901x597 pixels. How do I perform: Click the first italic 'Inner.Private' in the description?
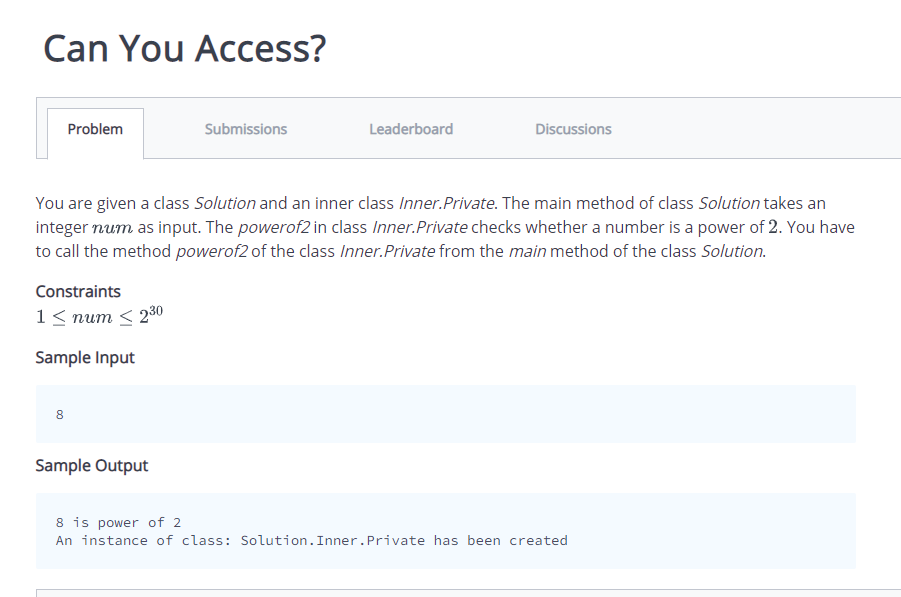click(446, 203)
